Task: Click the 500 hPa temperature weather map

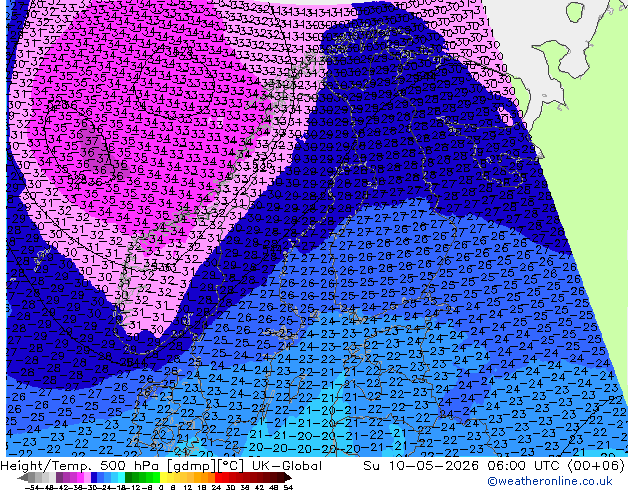Action: (x=317, y=228)
